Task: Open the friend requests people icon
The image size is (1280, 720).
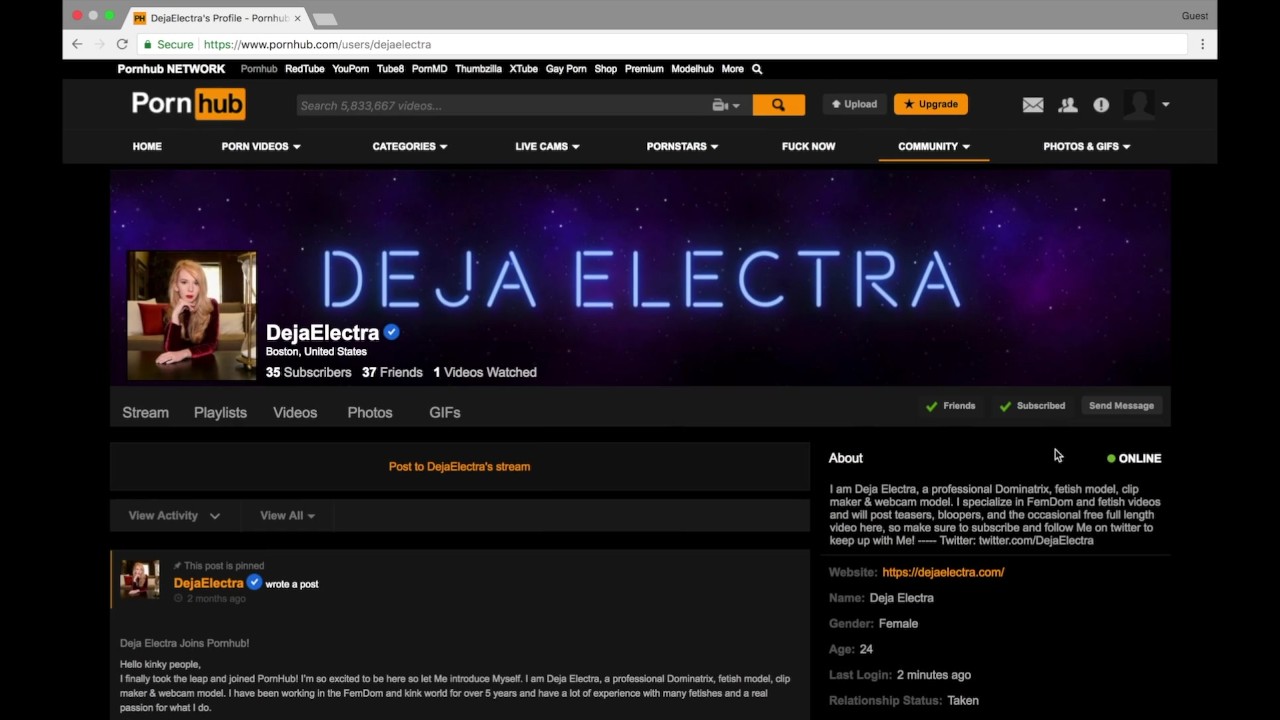Action: click(1068, 105)
